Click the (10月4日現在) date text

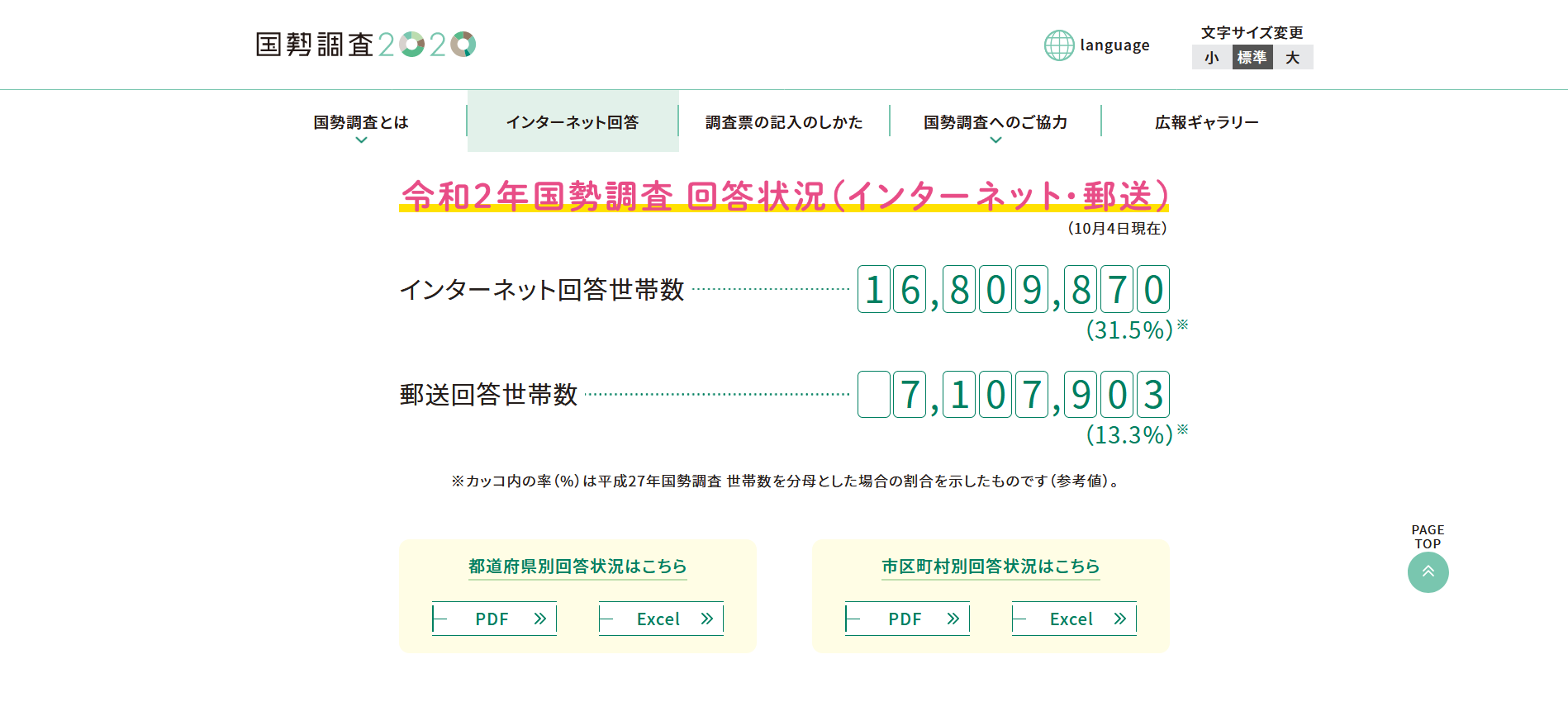1117,229
